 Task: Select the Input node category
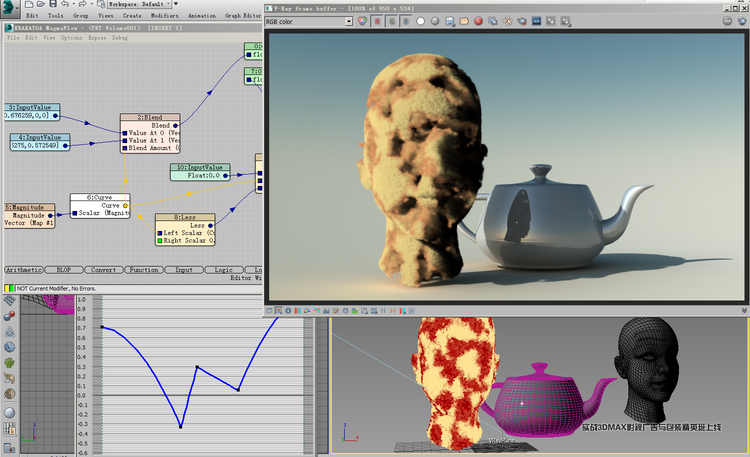tap(184, 270)
